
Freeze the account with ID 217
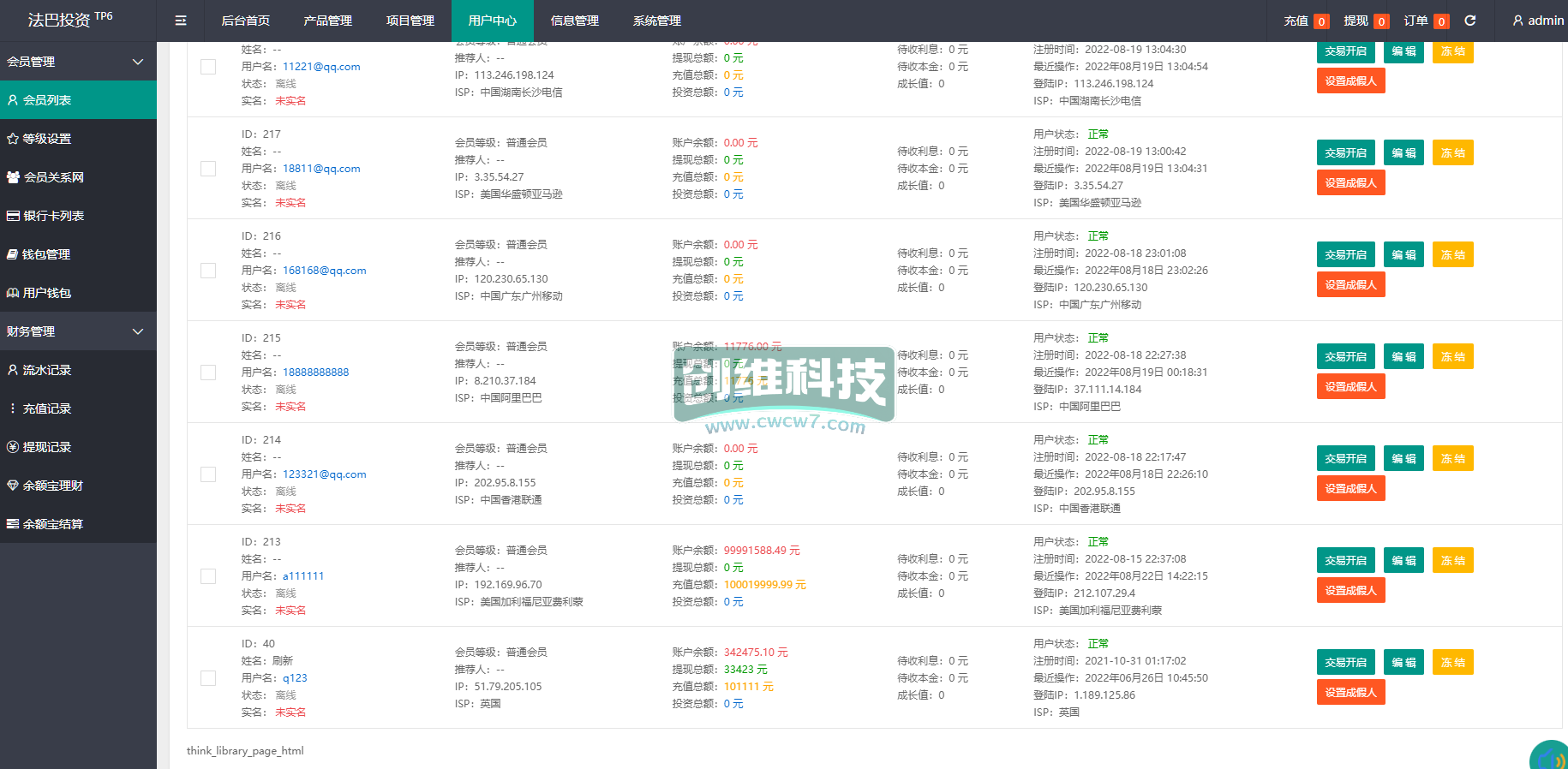[x=1452, y=153]
